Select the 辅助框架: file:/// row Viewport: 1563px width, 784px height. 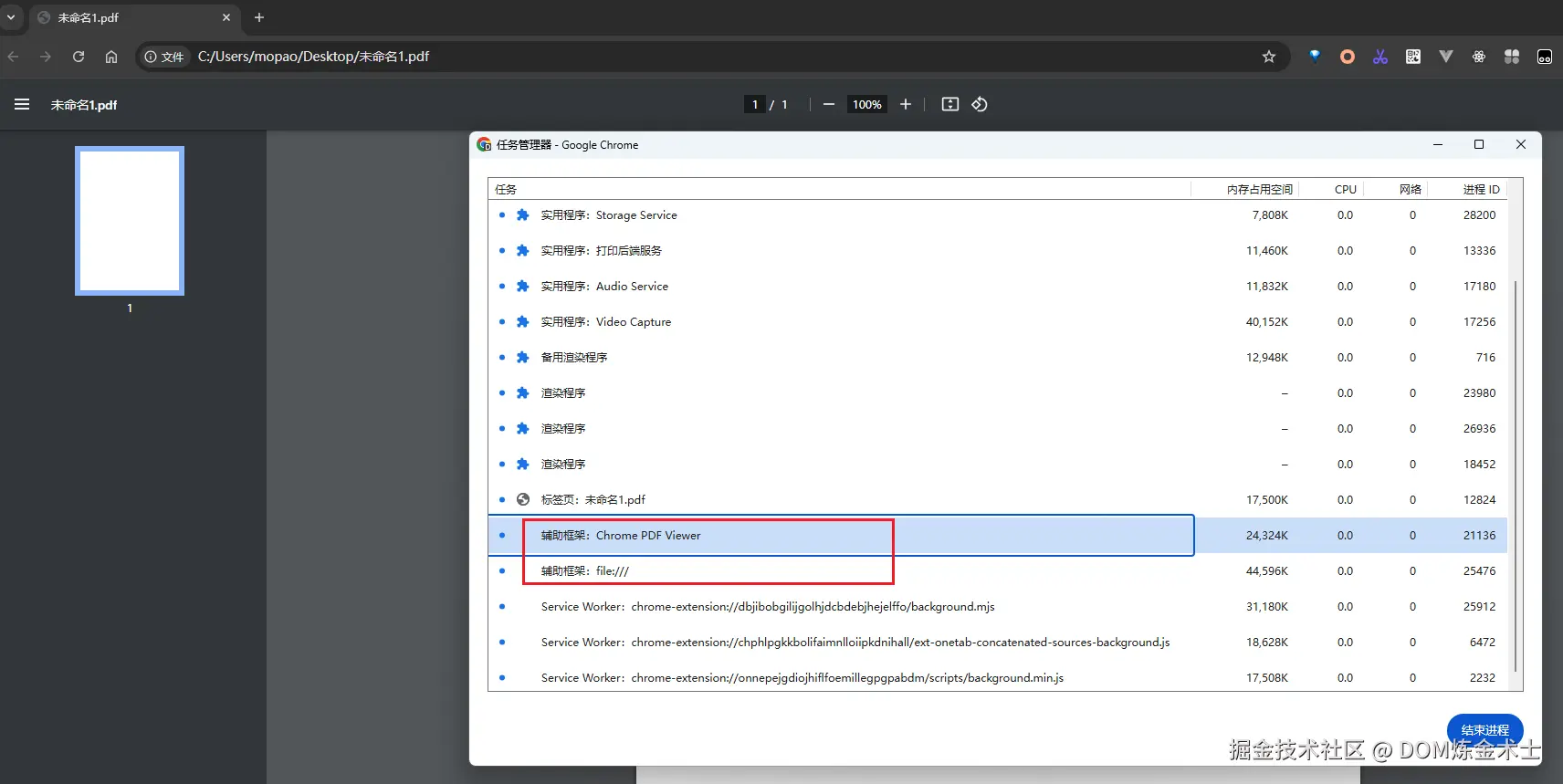pyautogui.click(x=998, y=571)
